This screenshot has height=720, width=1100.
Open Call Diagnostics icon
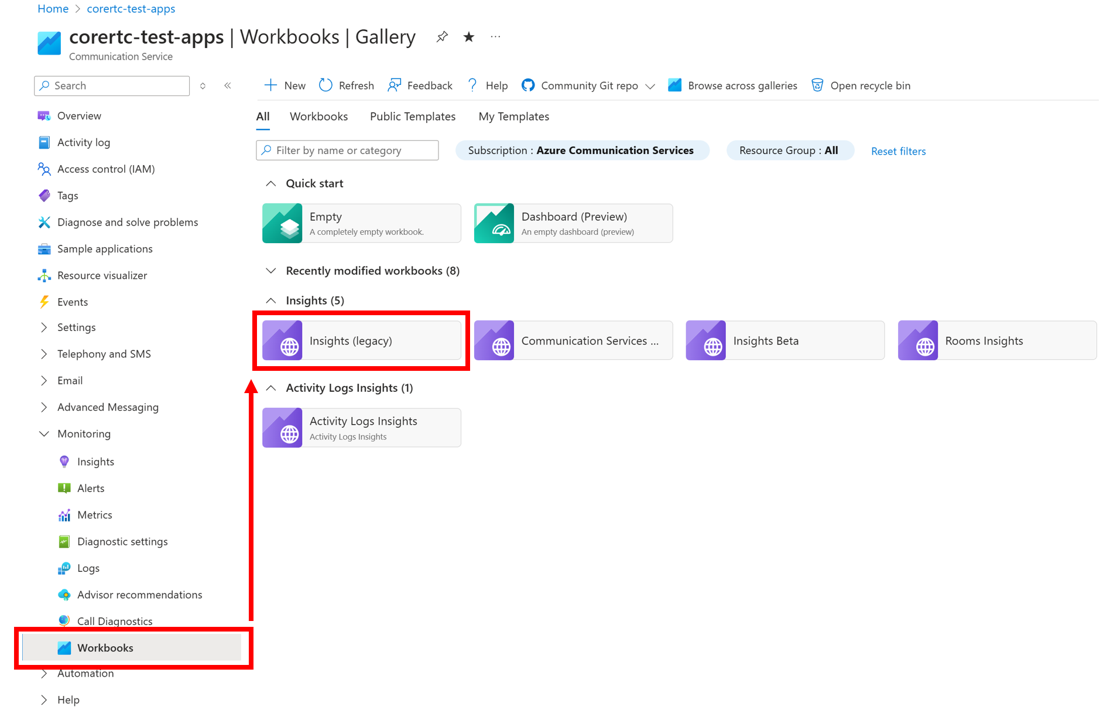[x=65, y=621]
